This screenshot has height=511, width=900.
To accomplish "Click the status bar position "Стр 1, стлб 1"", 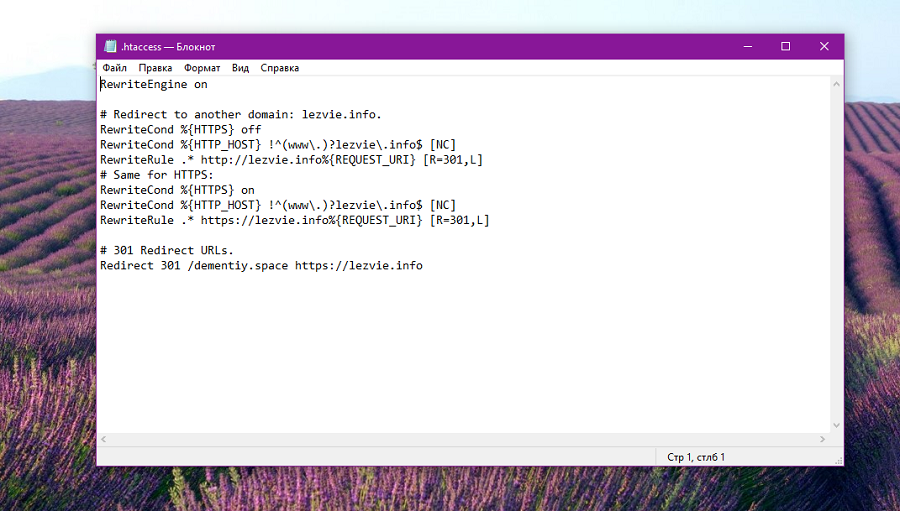I will pyautogui.click(x=696, y=457).
